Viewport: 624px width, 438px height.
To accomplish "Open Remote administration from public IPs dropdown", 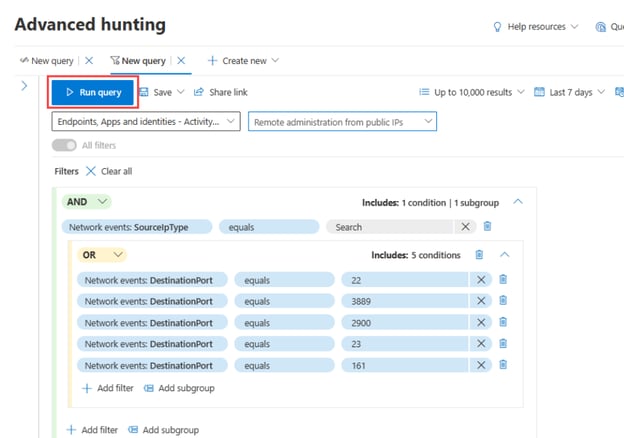I will pyautogui.click(x=342, y=121).
